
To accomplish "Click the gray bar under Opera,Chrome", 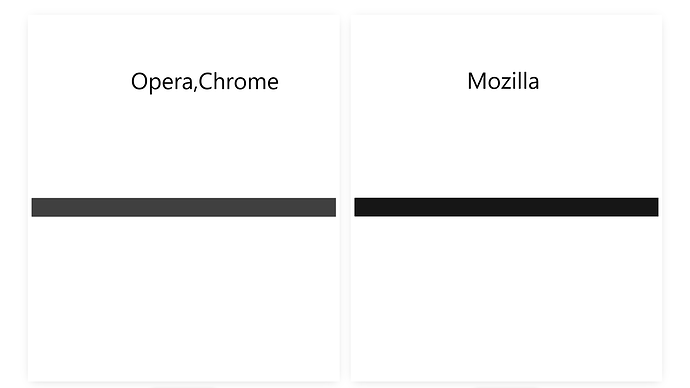I will click(184, 207).
